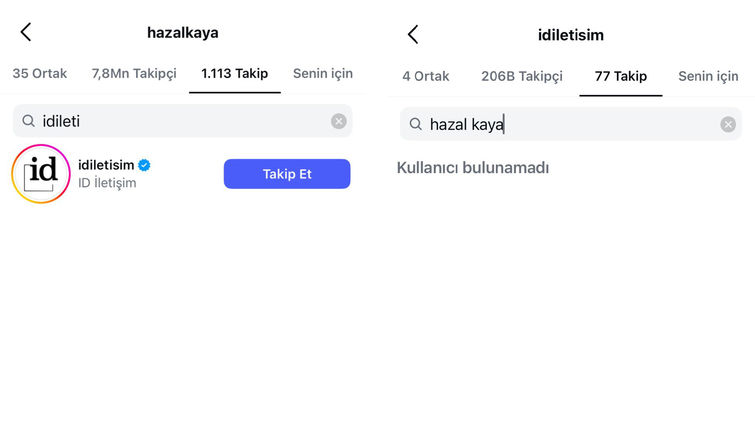Open the idiletisim username in results
The height and width of the screenshot is (426, 755).
(x=106, y=165)
